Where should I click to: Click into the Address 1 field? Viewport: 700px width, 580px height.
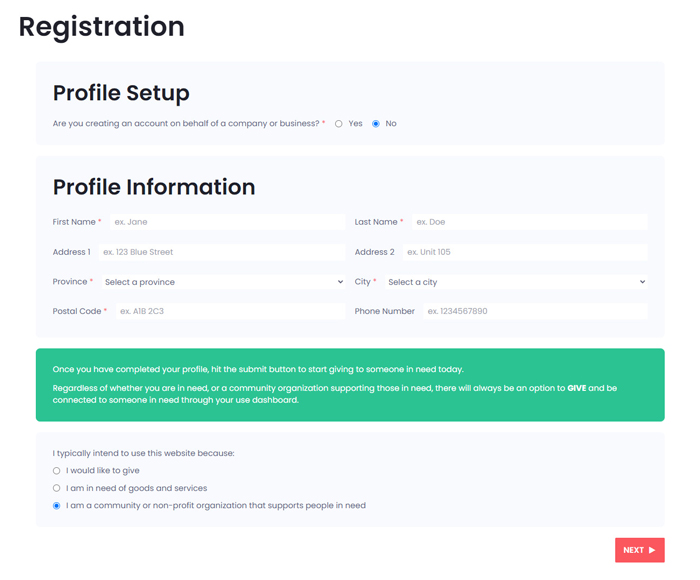pos(222,252)
